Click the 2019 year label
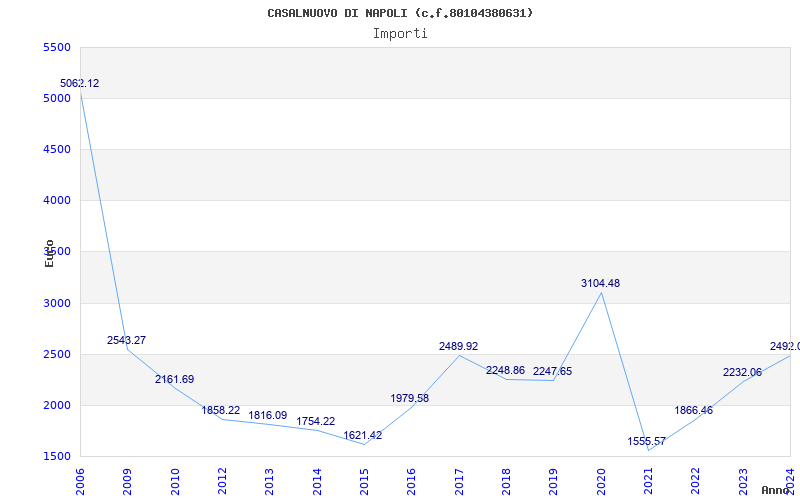The width and height of the screenshot is (800, 500). (x=553, y=481)
